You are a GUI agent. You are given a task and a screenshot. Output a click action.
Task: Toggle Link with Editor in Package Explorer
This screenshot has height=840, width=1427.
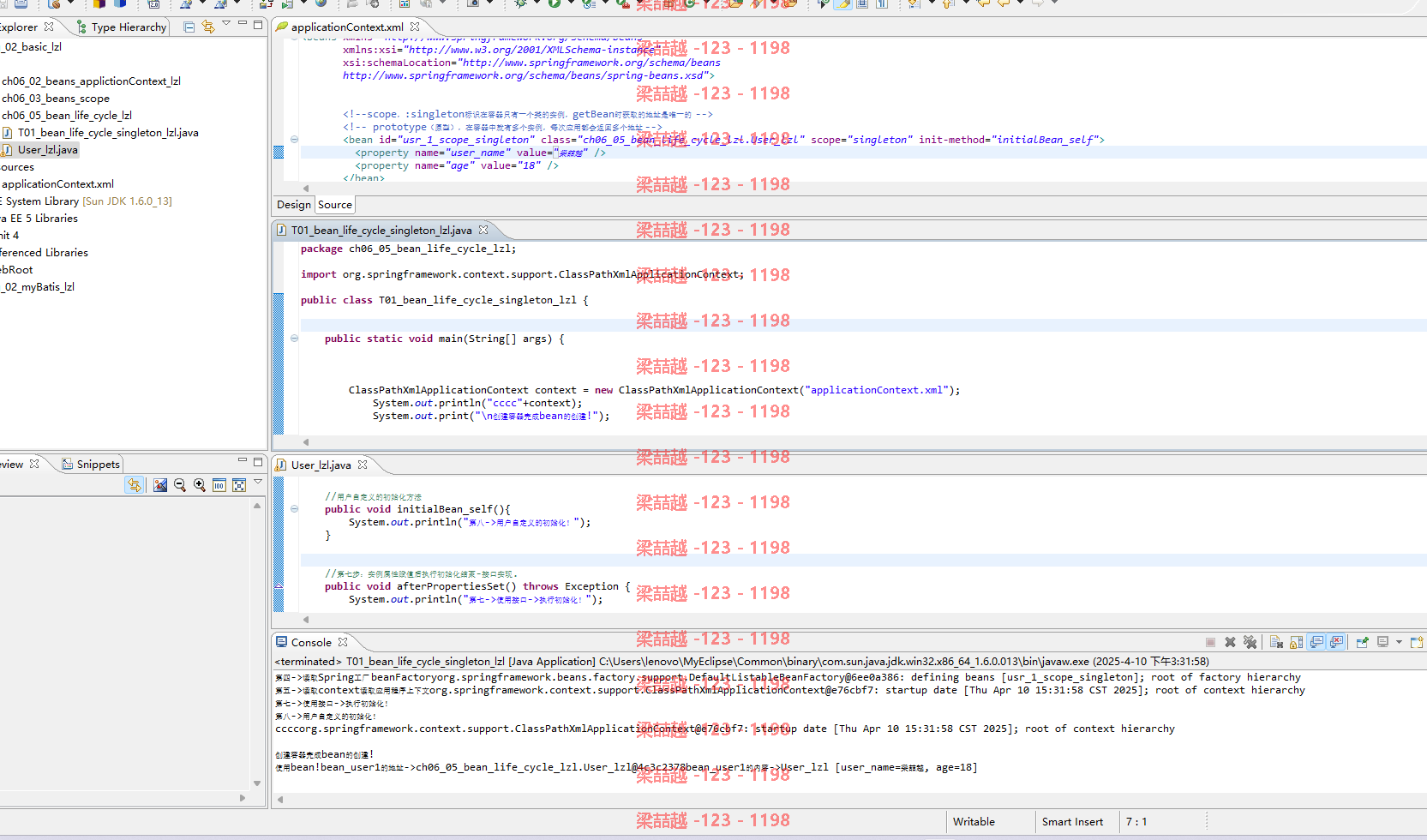207,27
